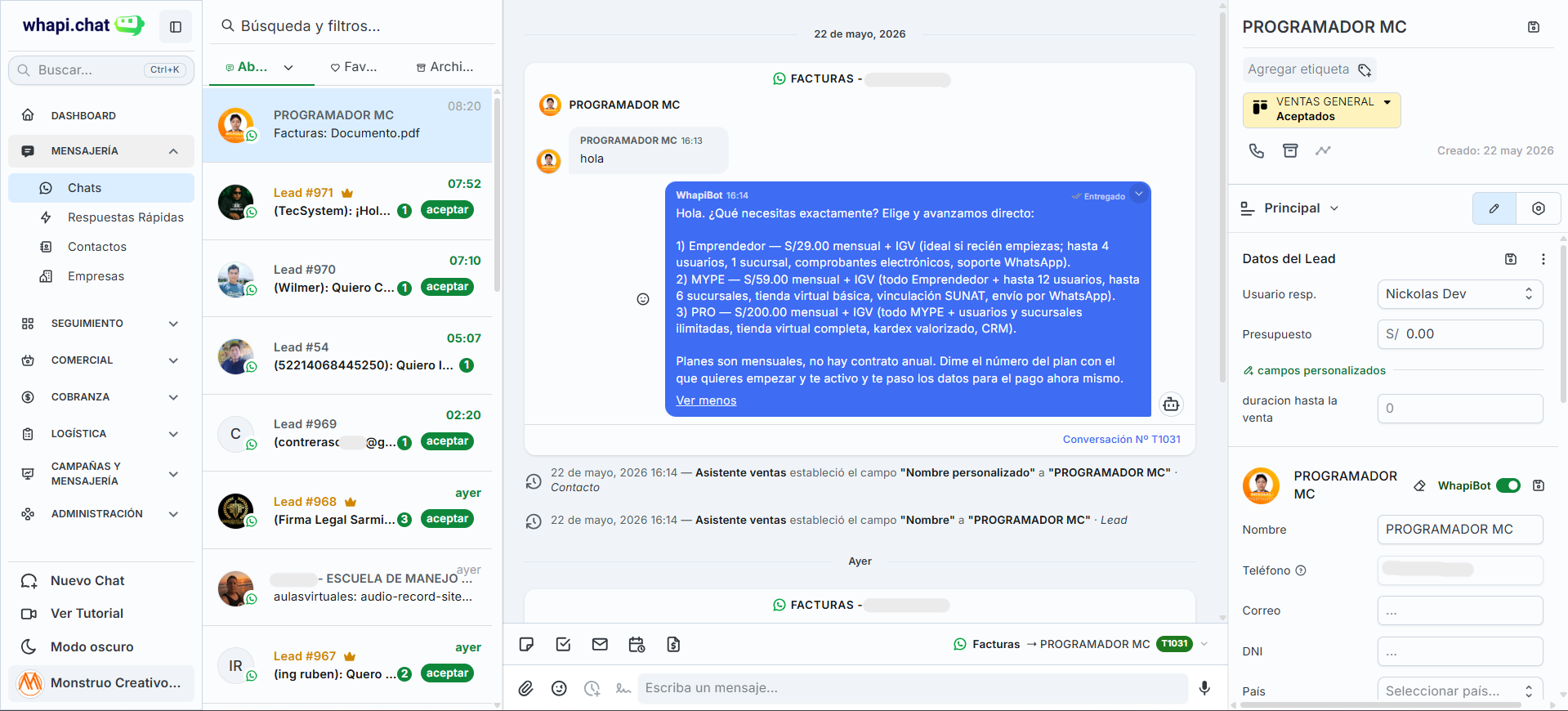
Task: Activate the pencil edit mode button
Action: (x=1494, y=208)
